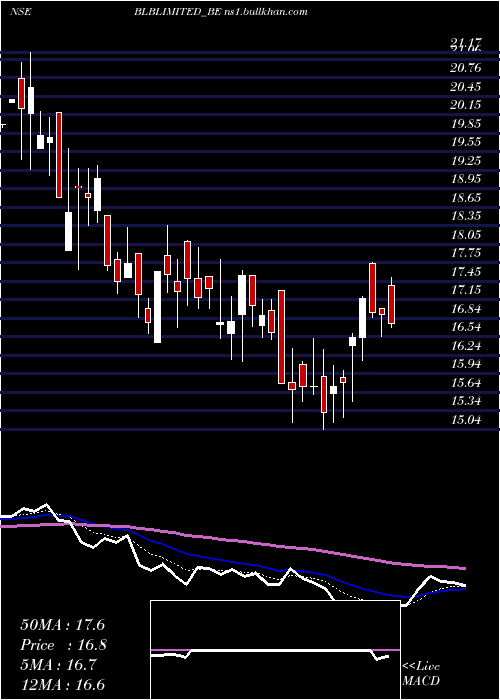The image size is (500, 700).
Task: Click the 18.35 price axis label
Action: (x=466, y=216)
